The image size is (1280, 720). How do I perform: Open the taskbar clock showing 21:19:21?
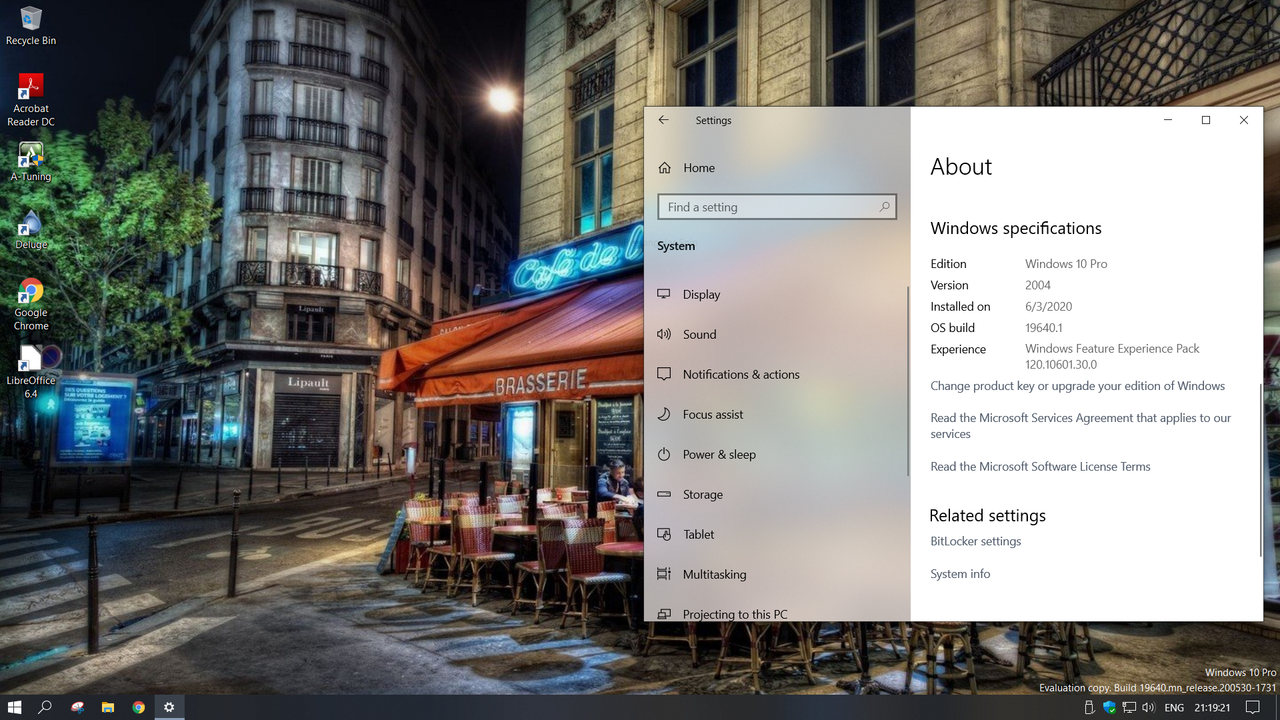(1212, 707)
